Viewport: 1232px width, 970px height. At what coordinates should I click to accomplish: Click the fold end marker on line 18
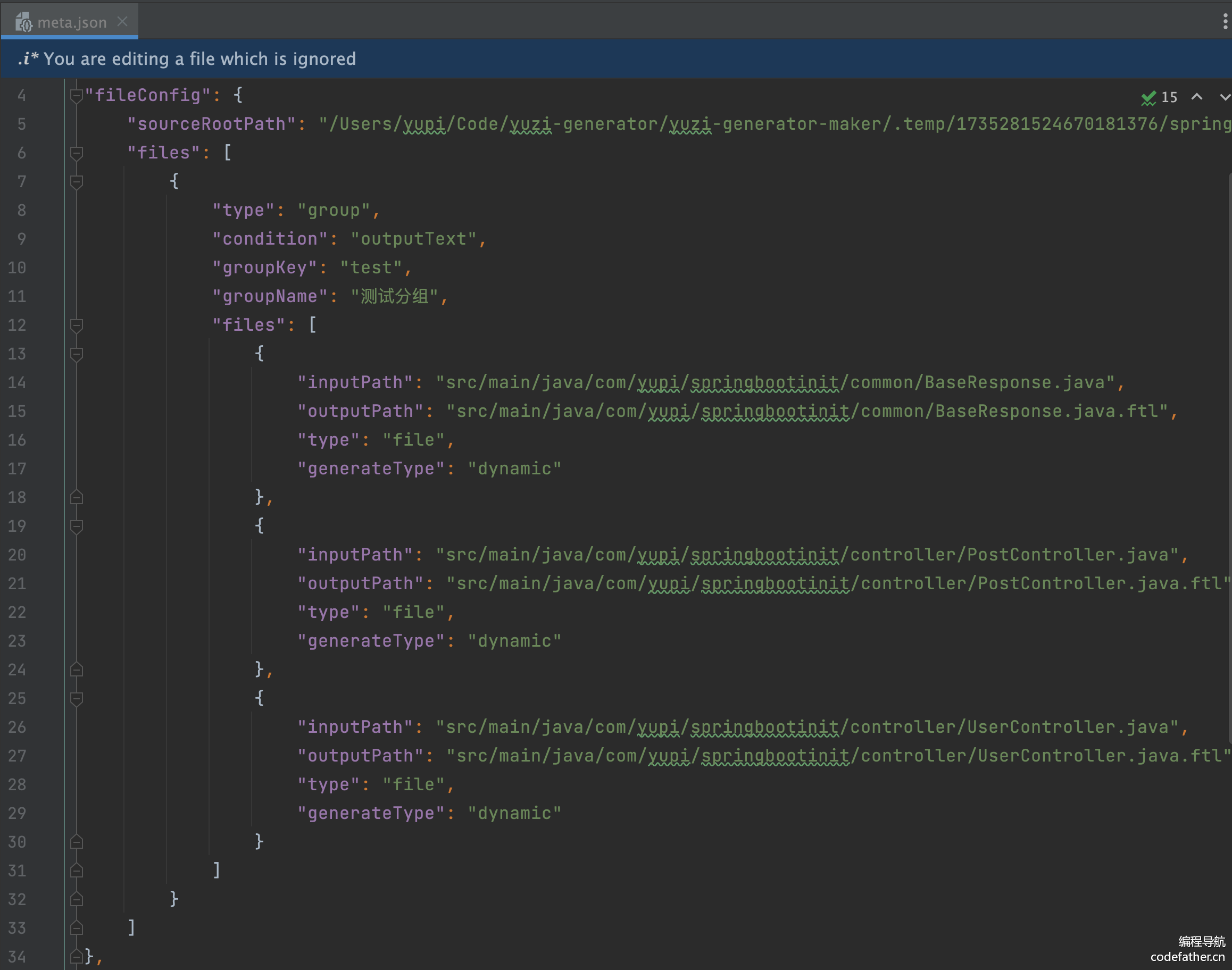tap(76, 497)
